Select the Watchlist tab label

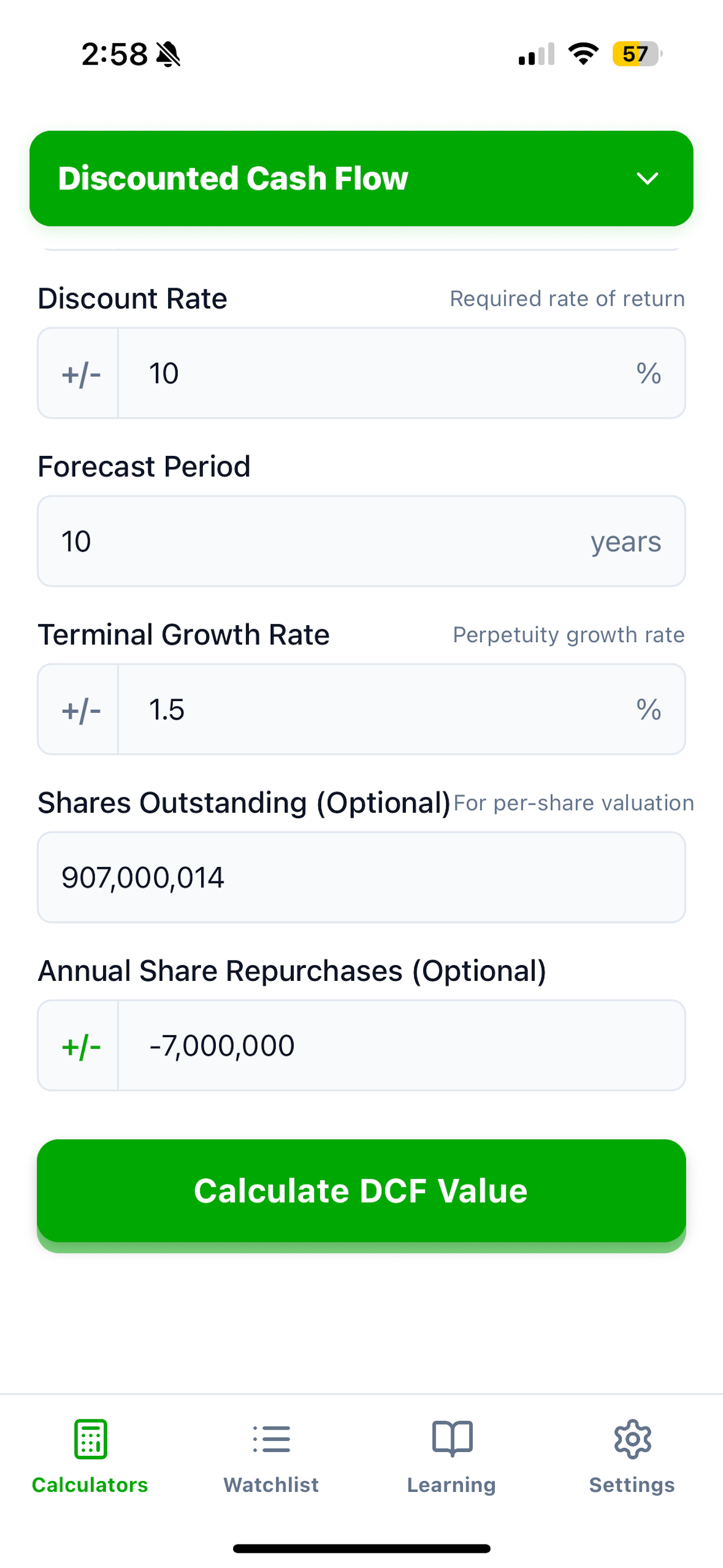pos(271,1484)
